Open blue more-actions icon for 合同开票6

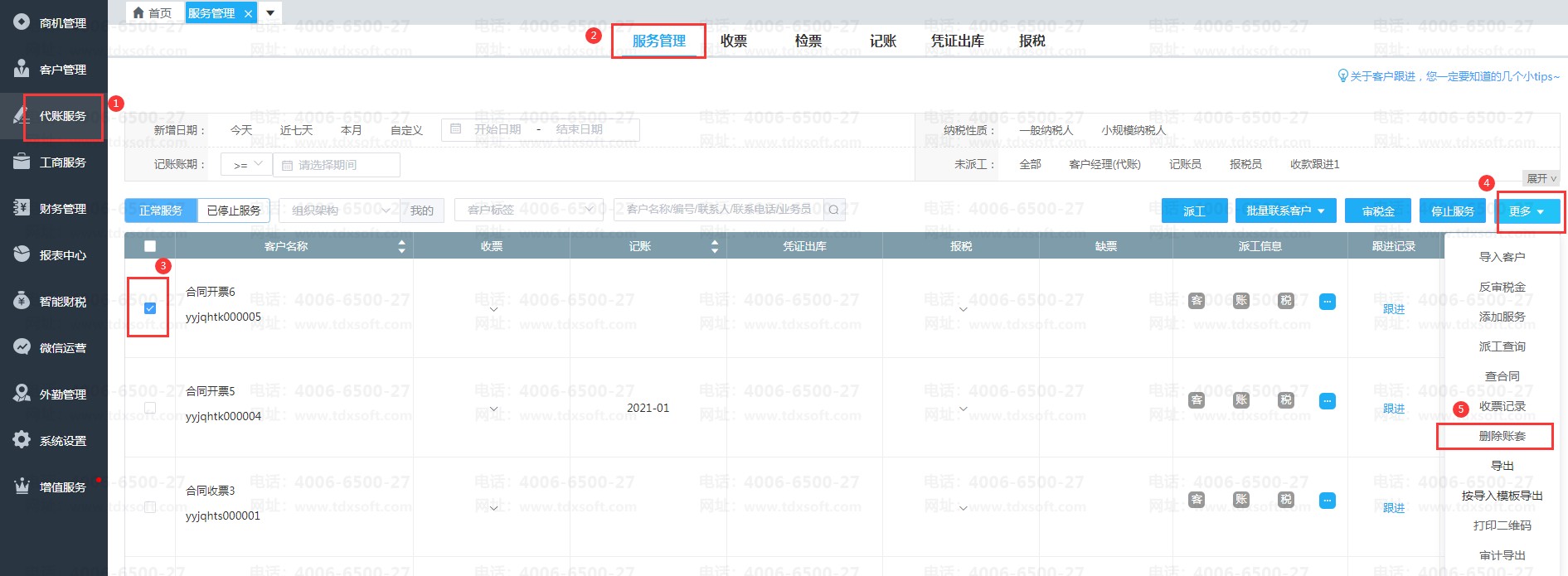click(1328, 302)
